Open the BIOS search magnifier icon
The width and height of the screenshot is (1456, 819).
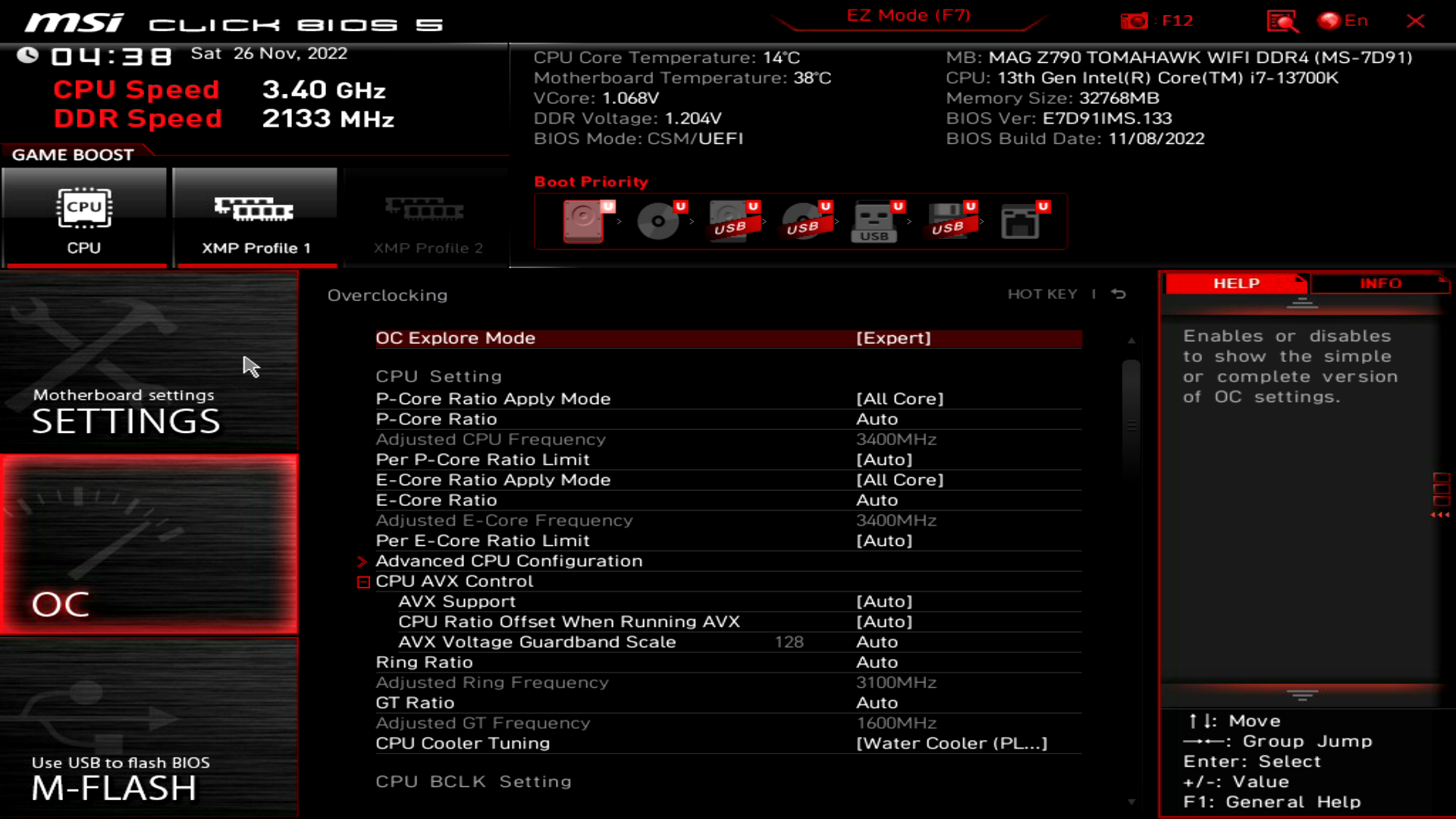[x=1282, y=21]
